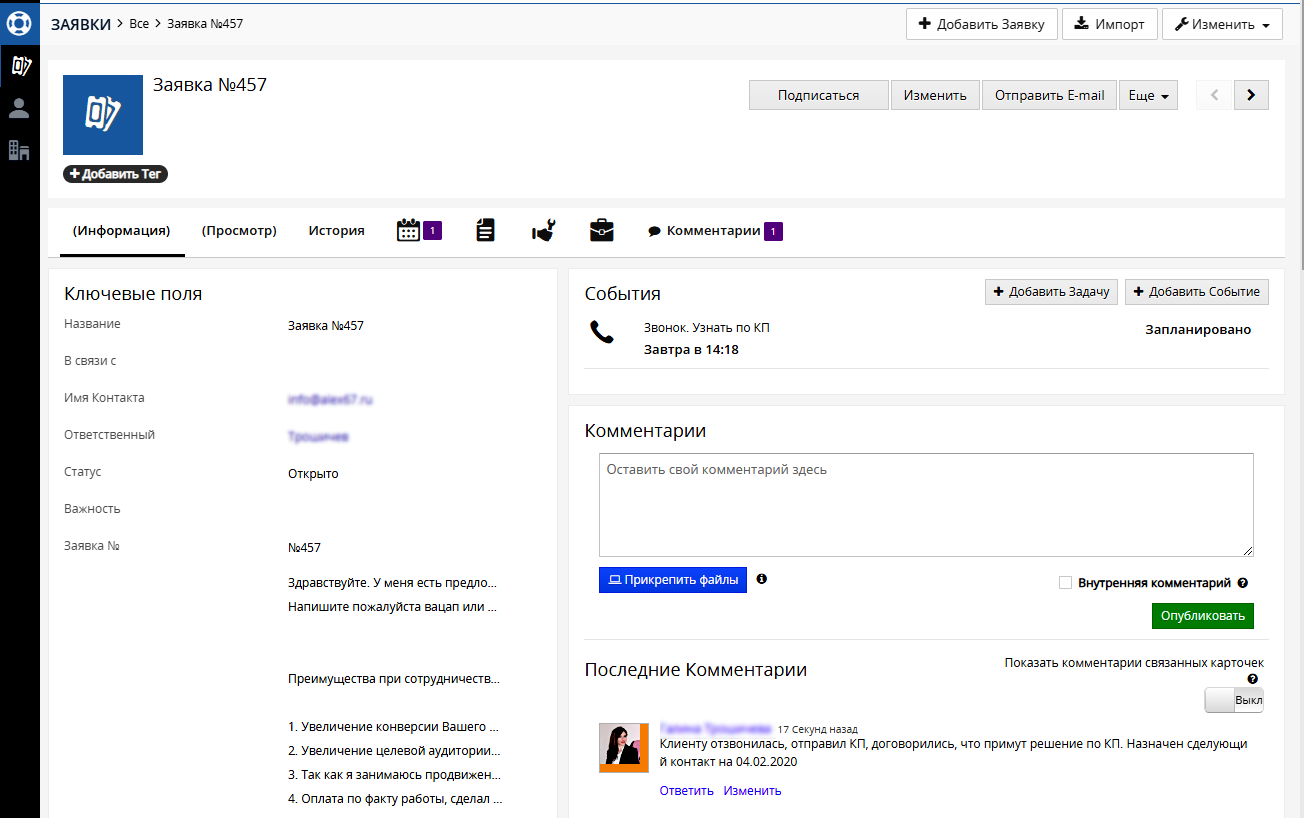
Task: Click the lifebuoy logo icon in sidebar
Action: coord(19,22)
